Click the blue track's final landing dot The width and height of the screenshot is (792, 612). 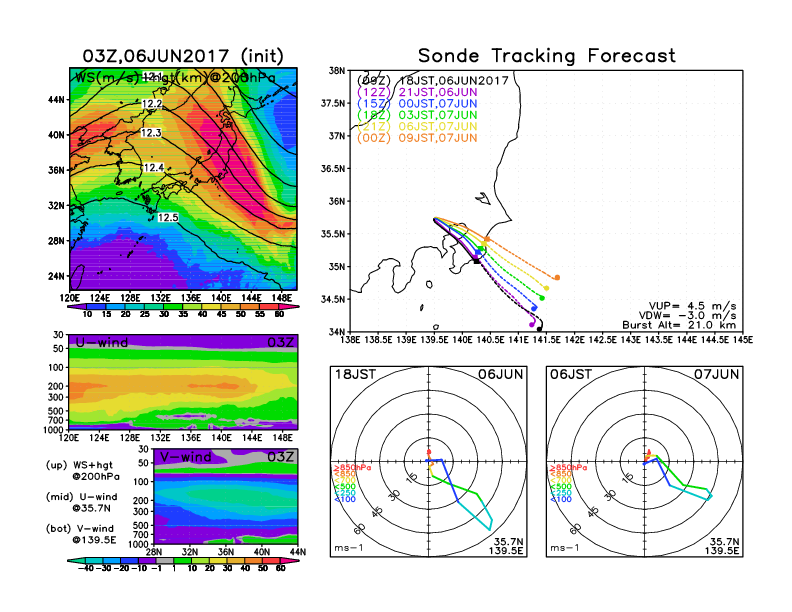tap(534, 308)
